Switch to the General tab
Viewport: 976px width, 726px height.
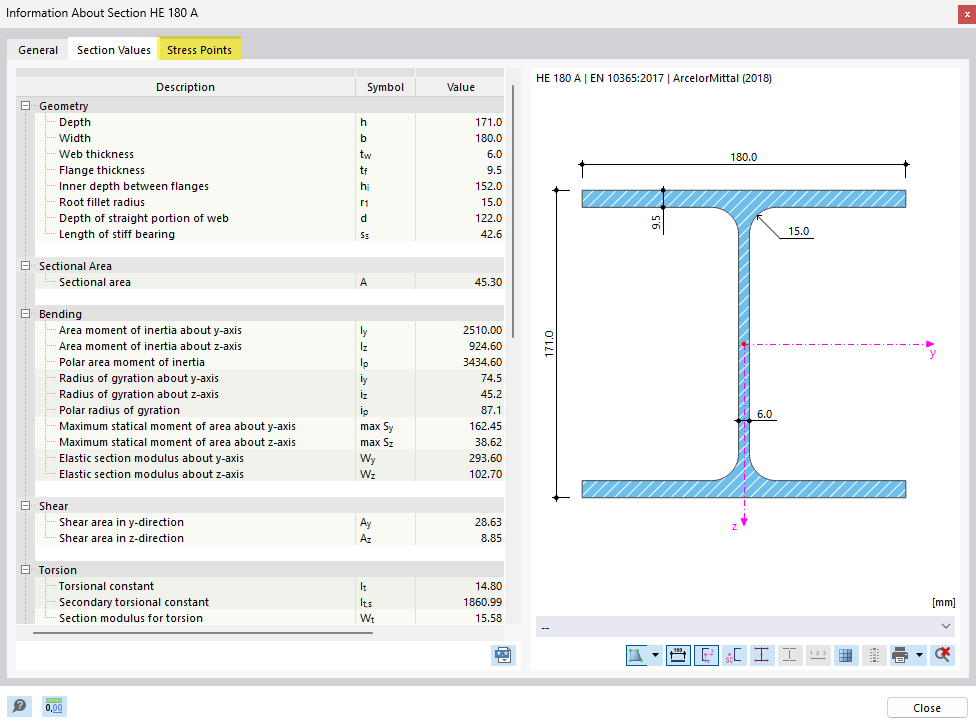click(x=38, y=50)
